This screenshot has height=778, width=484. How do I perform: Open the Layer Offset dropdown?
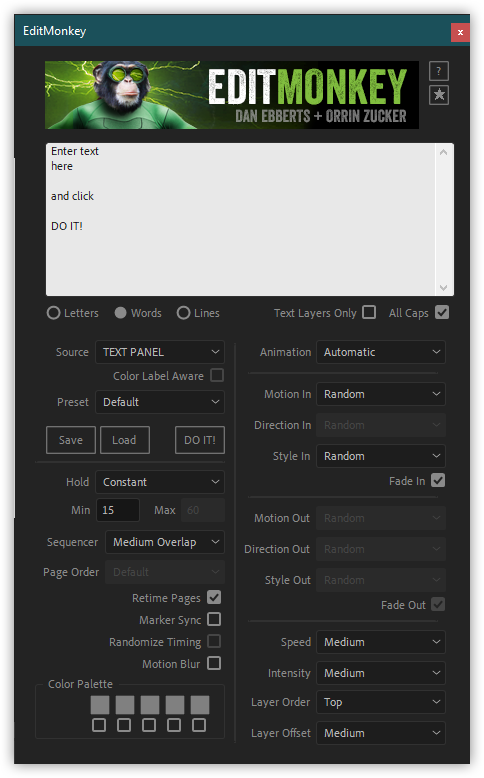[x=381, y=733]
